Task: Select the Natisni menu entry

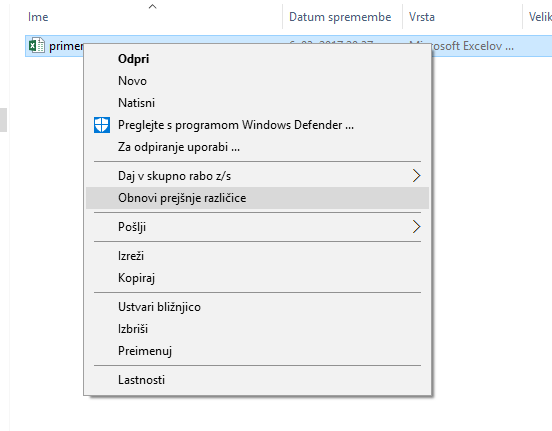Action: 136,103
